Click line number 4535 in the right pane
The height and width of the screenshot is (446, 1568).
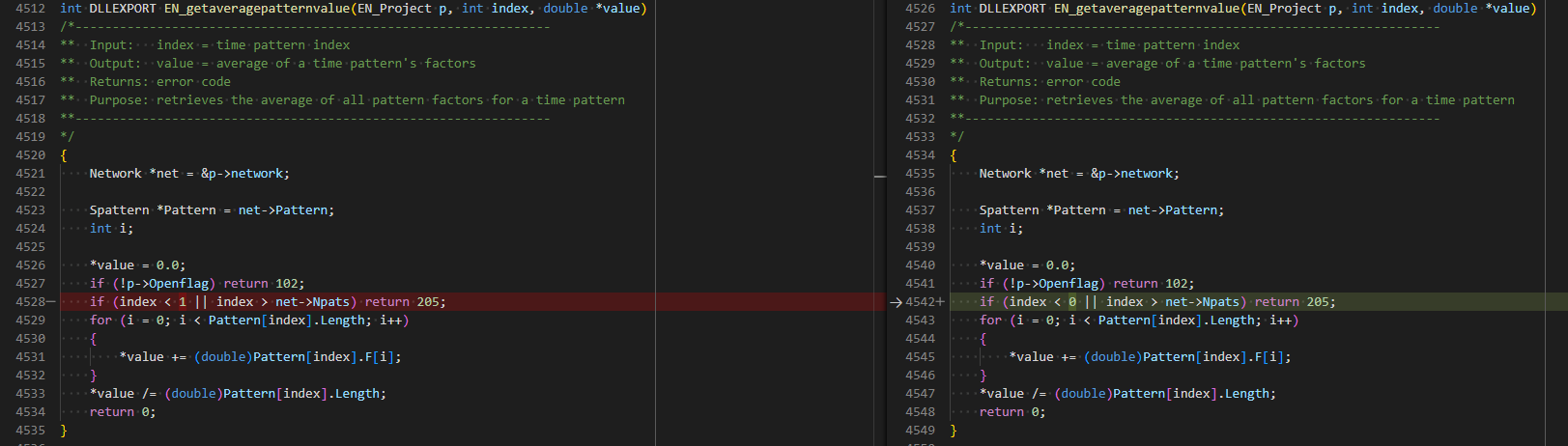tap(920, 174)
